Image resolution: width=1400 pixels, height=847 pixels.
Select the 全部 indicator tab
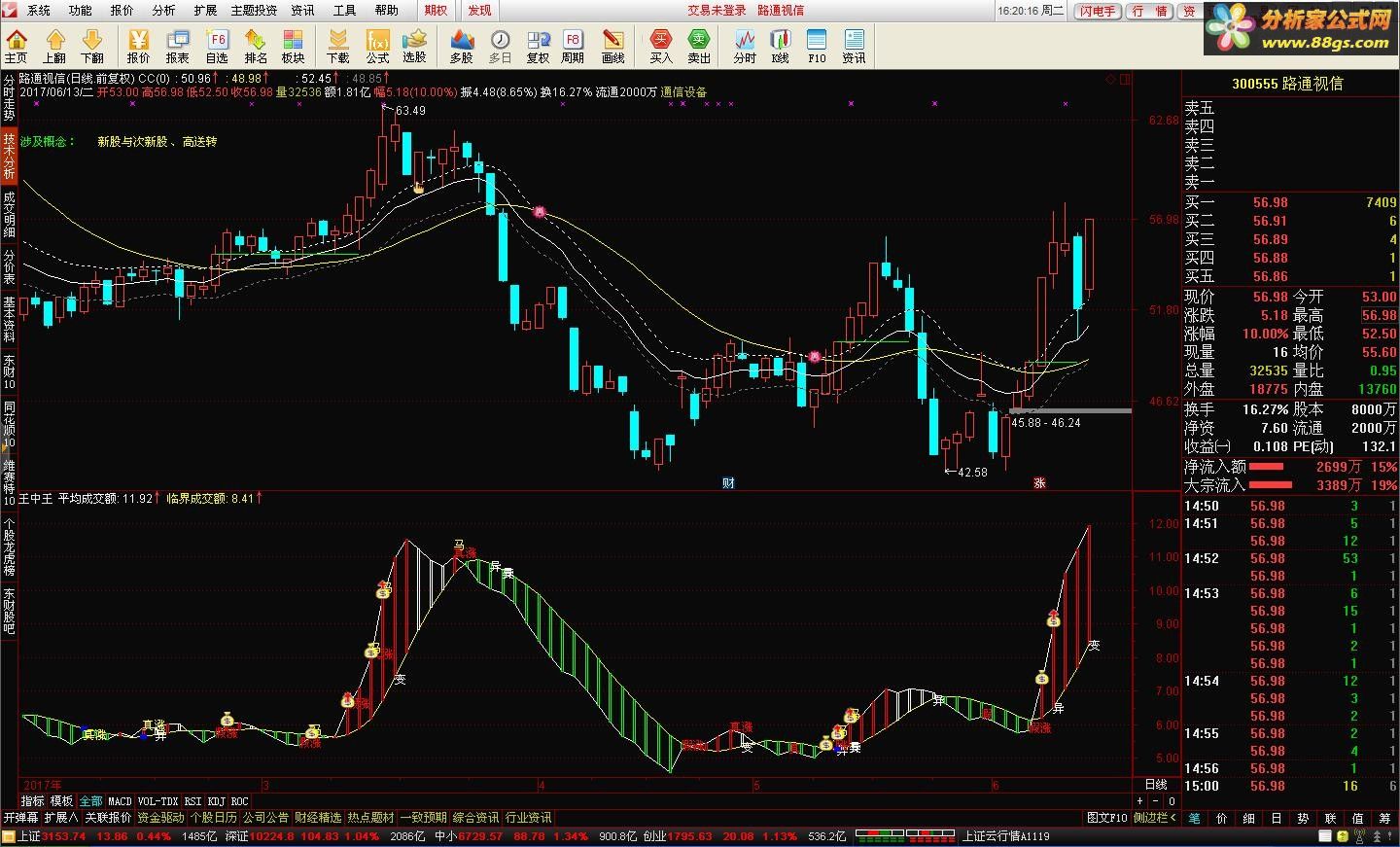90,801
